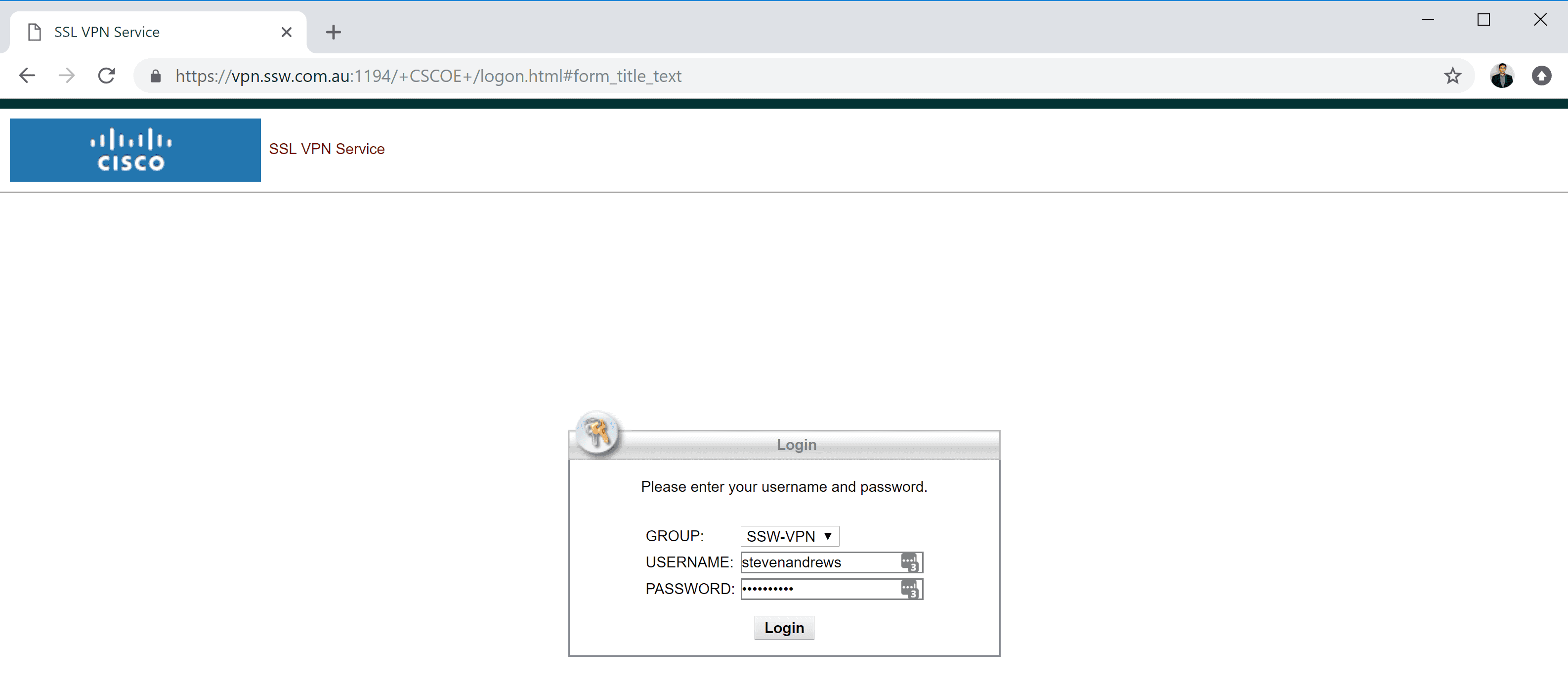The width and height of the screenshot is (1568, 679).
Task: Click the browser back arrow
Action: (27, 76)
